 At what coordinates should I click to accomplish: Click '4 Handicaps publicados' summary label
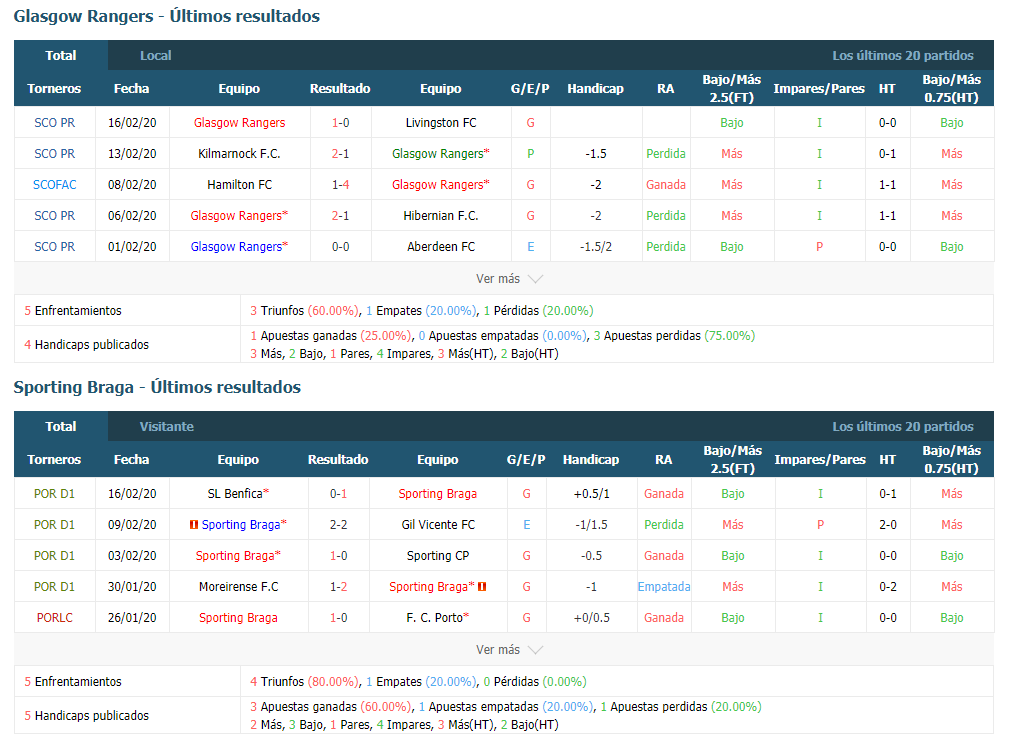[86, 345]
